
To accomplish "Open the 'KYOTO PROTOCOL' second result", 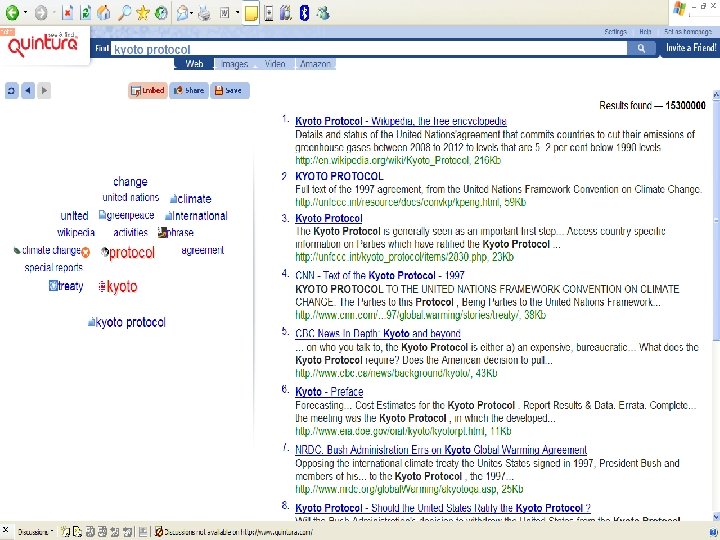I will tap(339, 176).
